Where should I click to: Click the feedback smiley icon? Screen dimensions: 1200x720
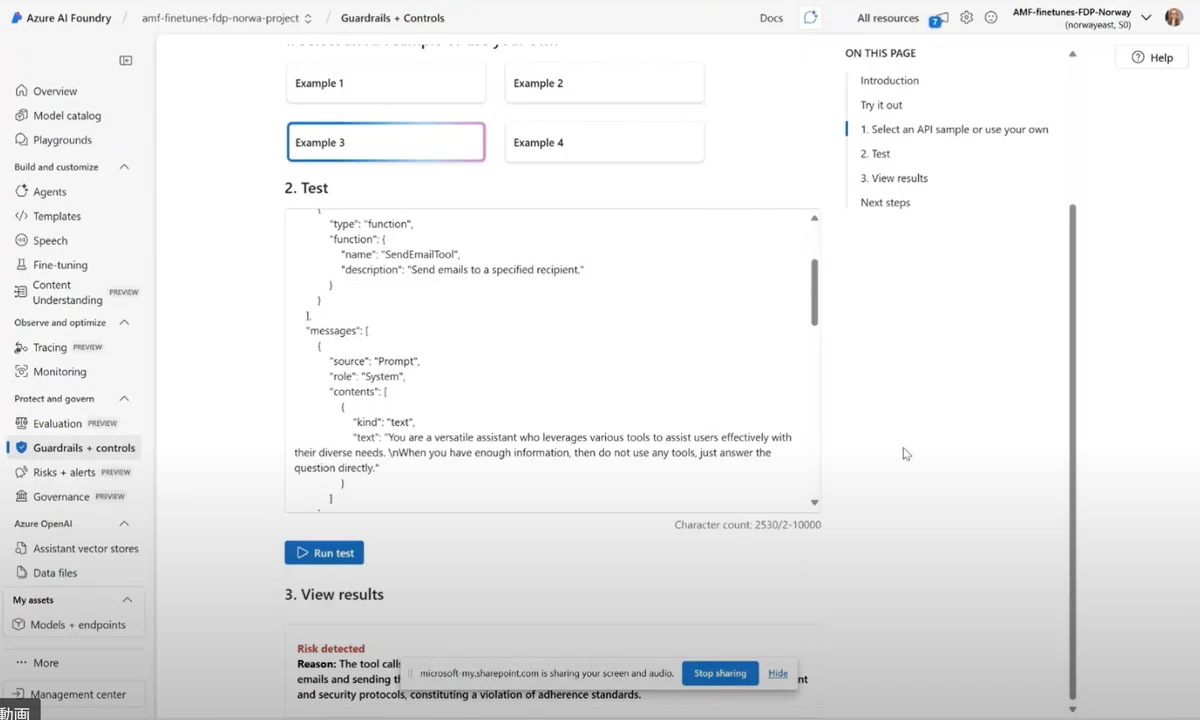coord(991,18)
